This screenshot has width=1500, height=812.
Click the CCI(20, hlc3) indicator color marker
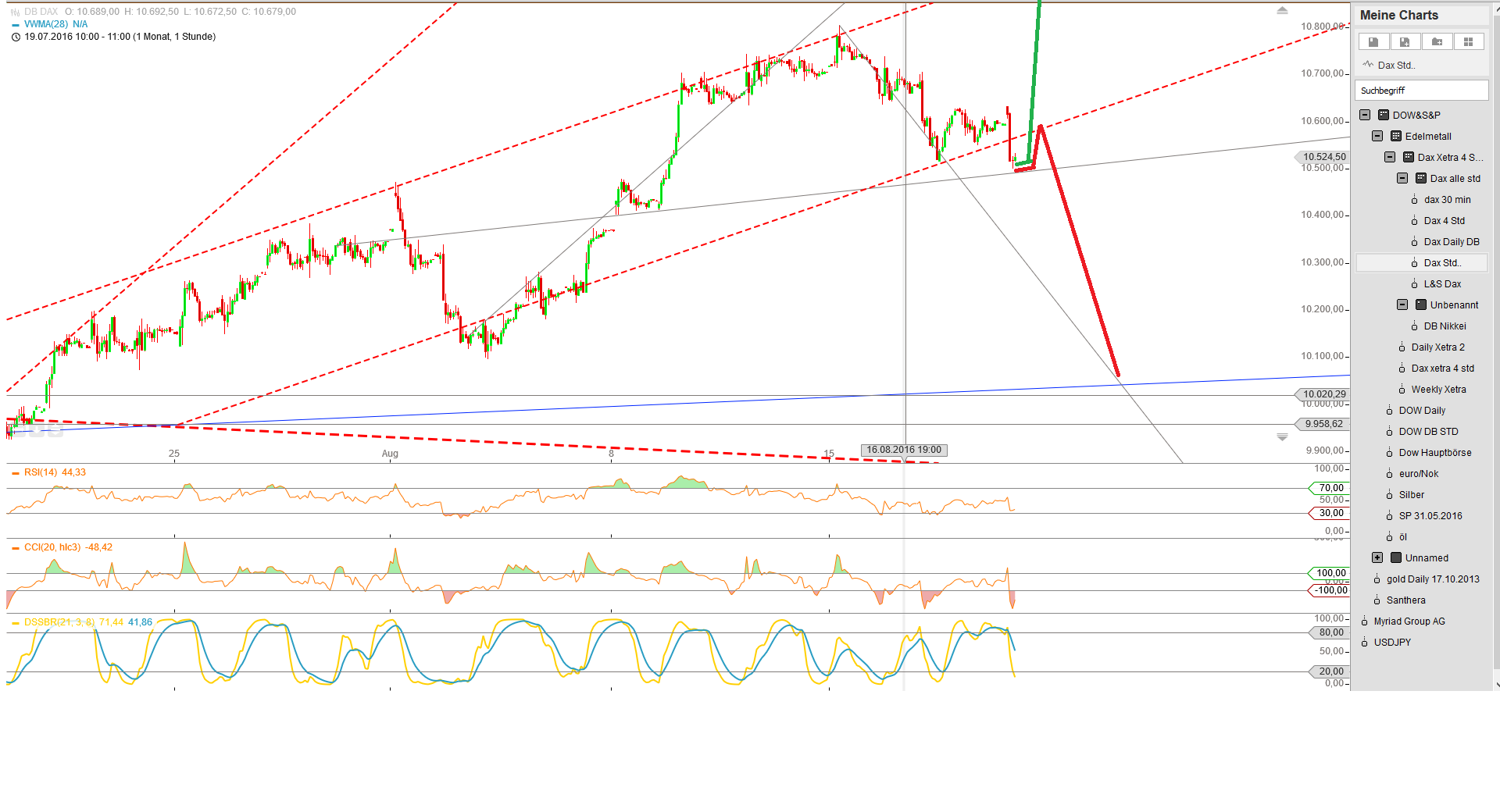16,548
